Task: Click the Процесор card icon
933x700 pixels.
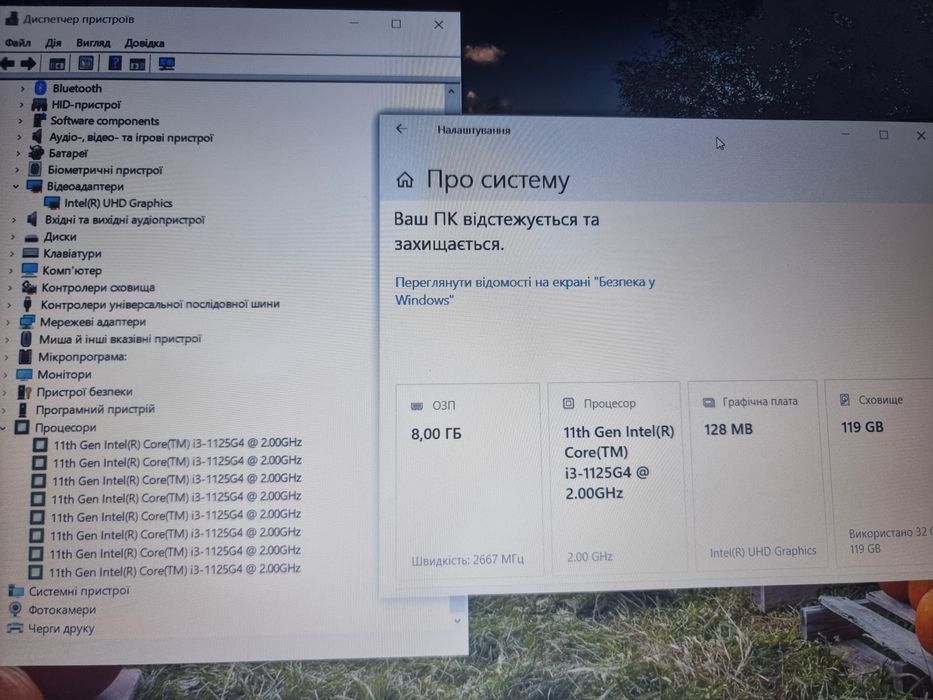Action: click(x=568, y=404)
